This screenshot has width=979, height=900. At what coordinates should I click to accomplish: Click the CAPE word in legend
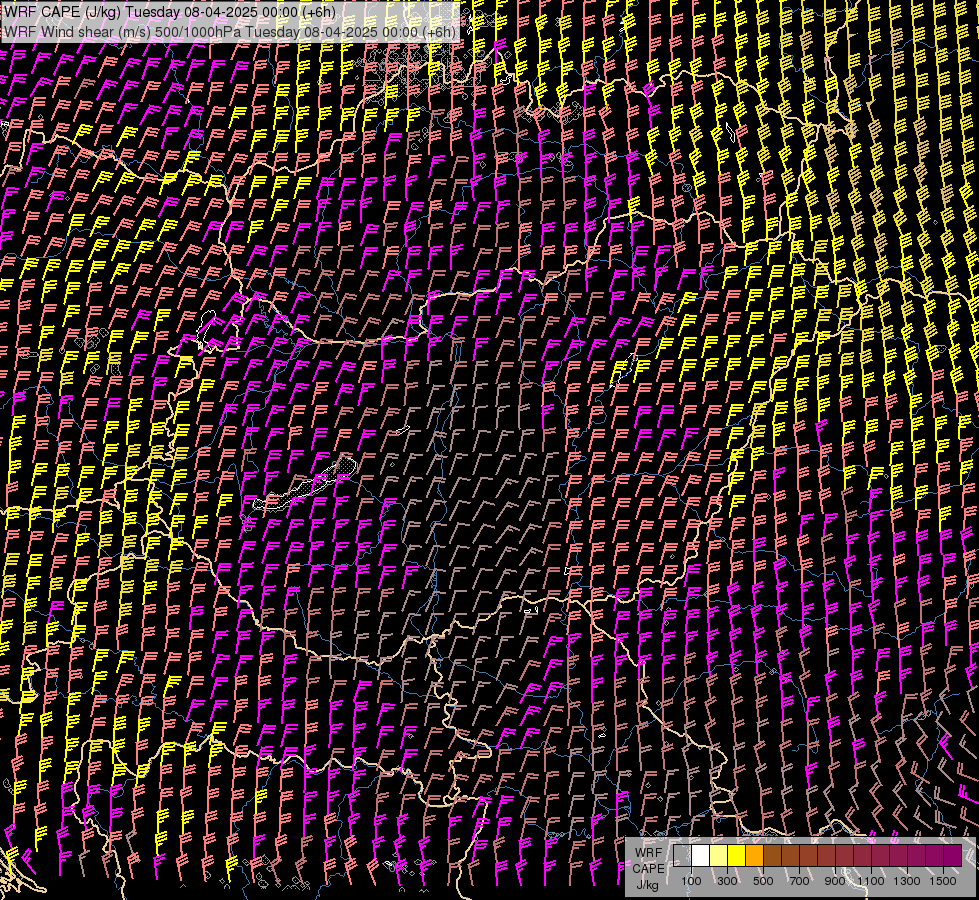(x=648, y=869)
